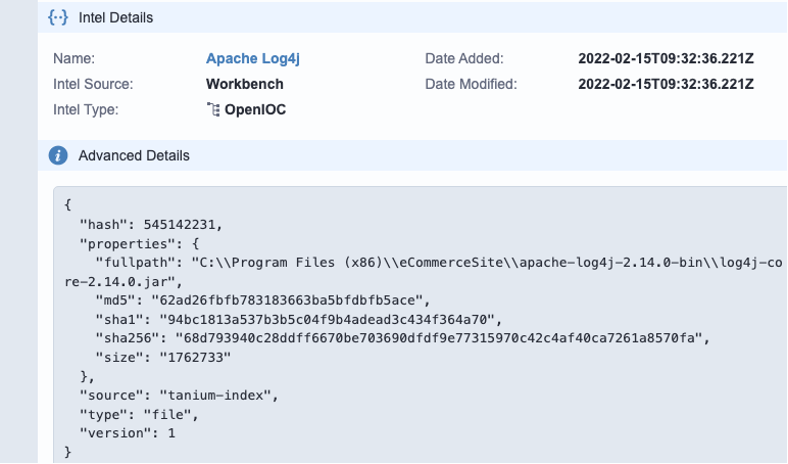
Task: Click the Date Modified label
Action: (471, 84)
